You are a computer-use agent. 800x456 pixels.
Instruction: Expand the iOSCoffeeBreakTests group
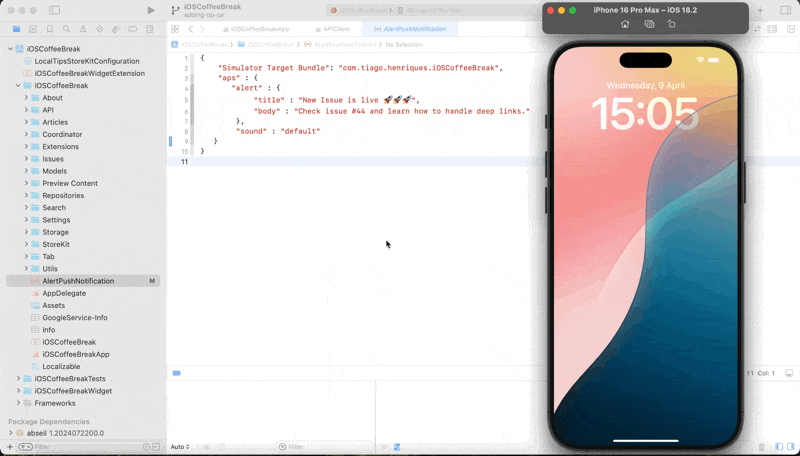point(18,378)
